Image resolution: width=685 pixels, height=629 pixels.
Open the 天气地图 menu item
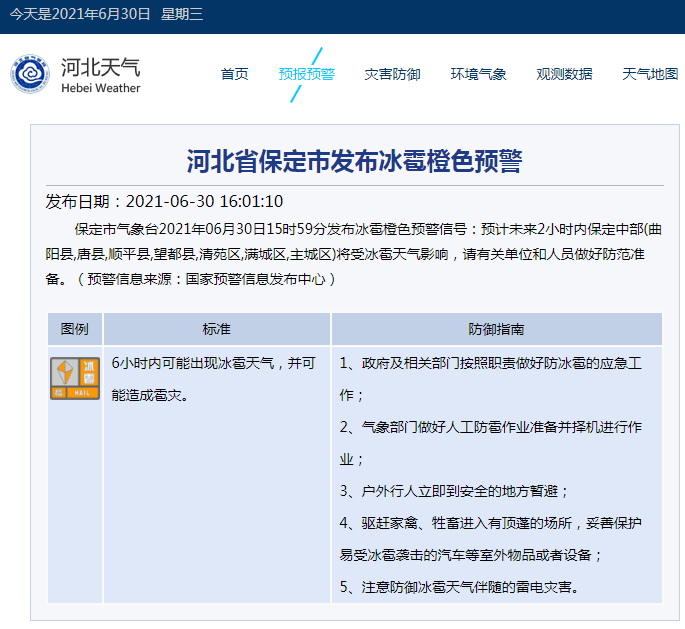[x=650, y=74]
